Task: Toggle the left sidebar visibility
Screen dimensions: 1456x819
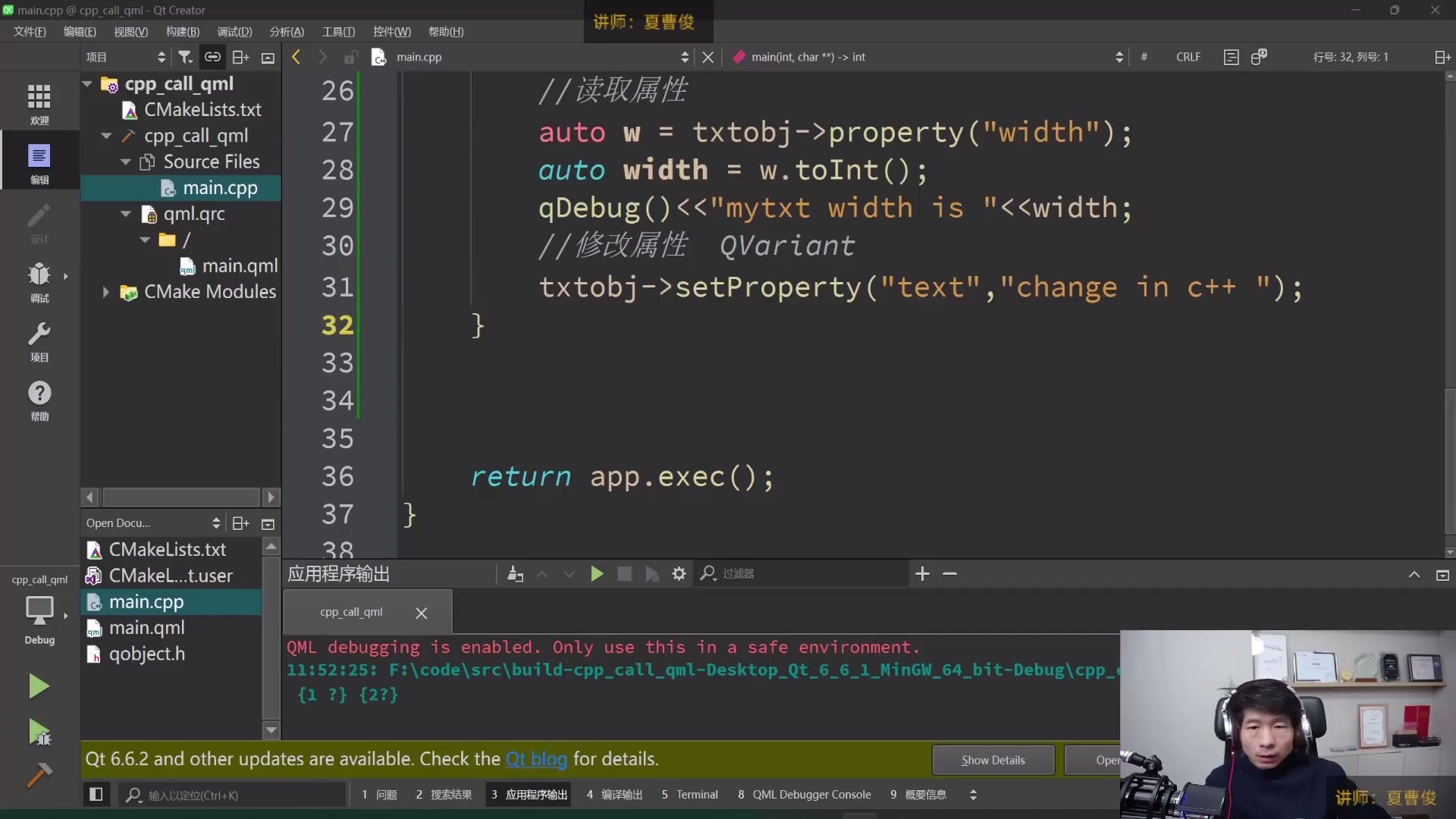Action: click(x=96, y=794)
